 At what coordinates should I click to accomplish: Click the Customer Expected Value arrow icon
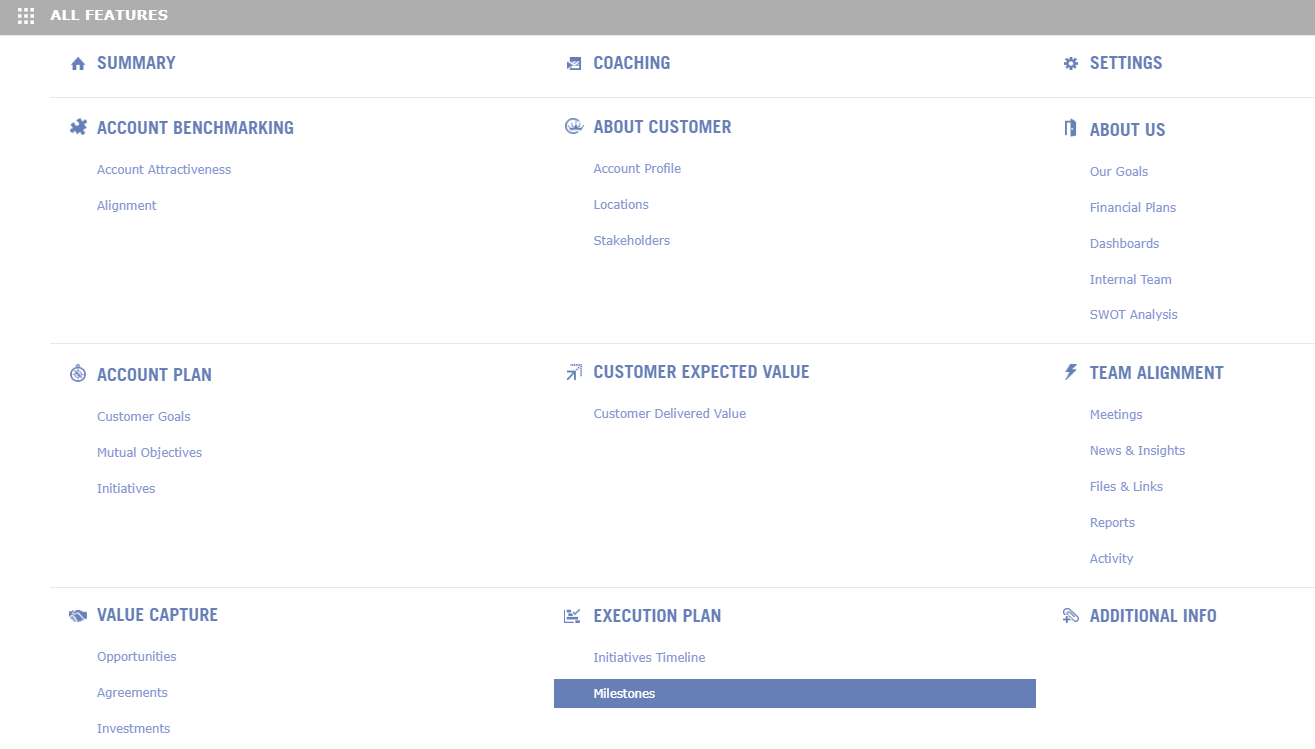point(574,372)
